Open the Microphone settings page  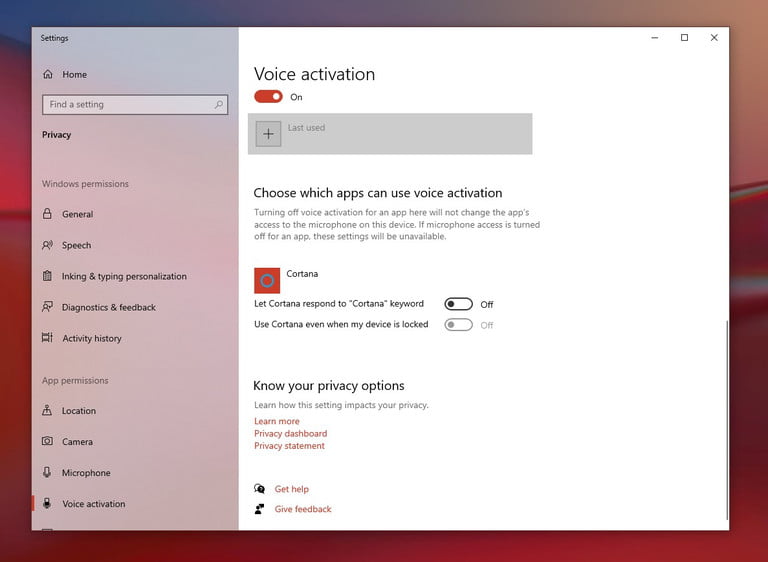click(x=86, y=473)
